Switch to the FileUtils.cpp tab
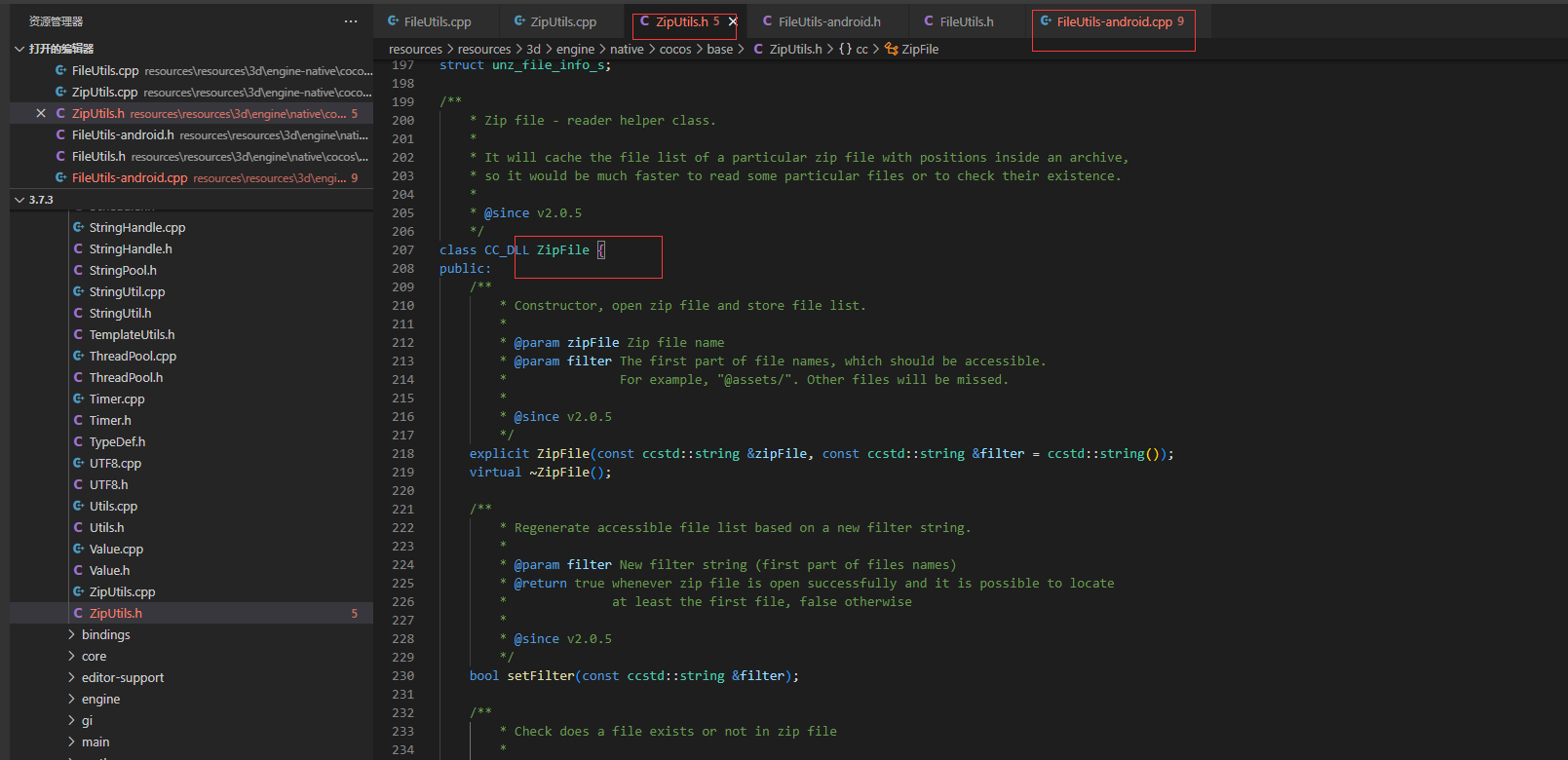 click(x=437, y=21)
